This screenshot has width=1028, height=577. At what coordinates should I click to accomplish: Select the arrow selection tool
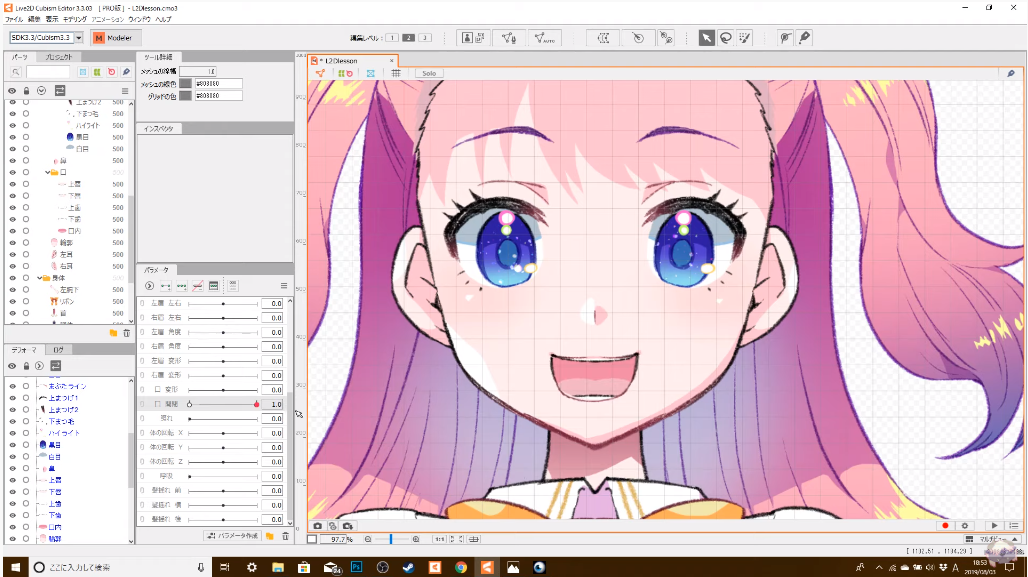click(706, 38)
